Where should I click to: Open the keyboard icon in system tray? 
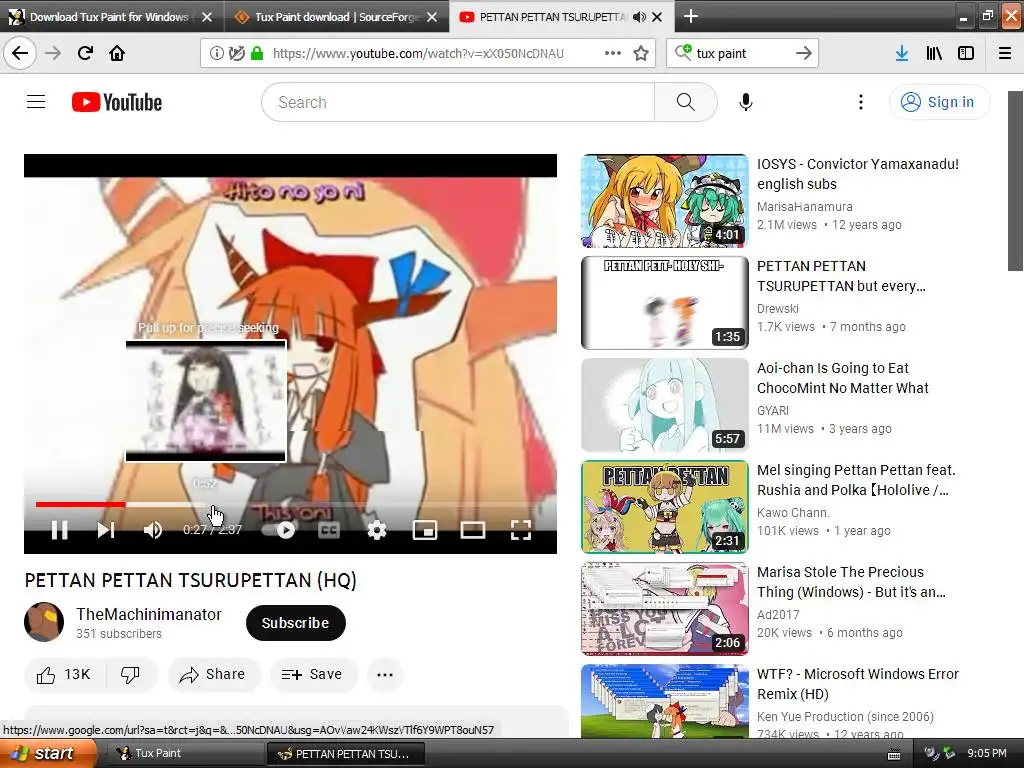pyautogui.click(x=894, y=755)
